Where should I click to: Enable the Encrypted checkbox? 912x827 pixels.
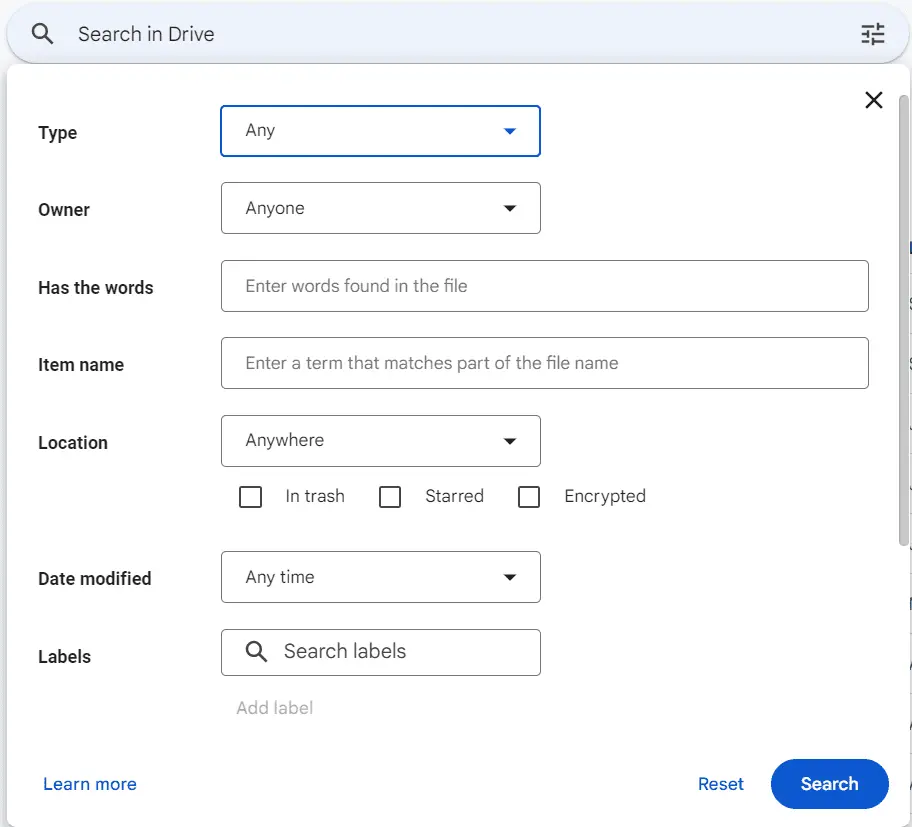pos(529,496)
